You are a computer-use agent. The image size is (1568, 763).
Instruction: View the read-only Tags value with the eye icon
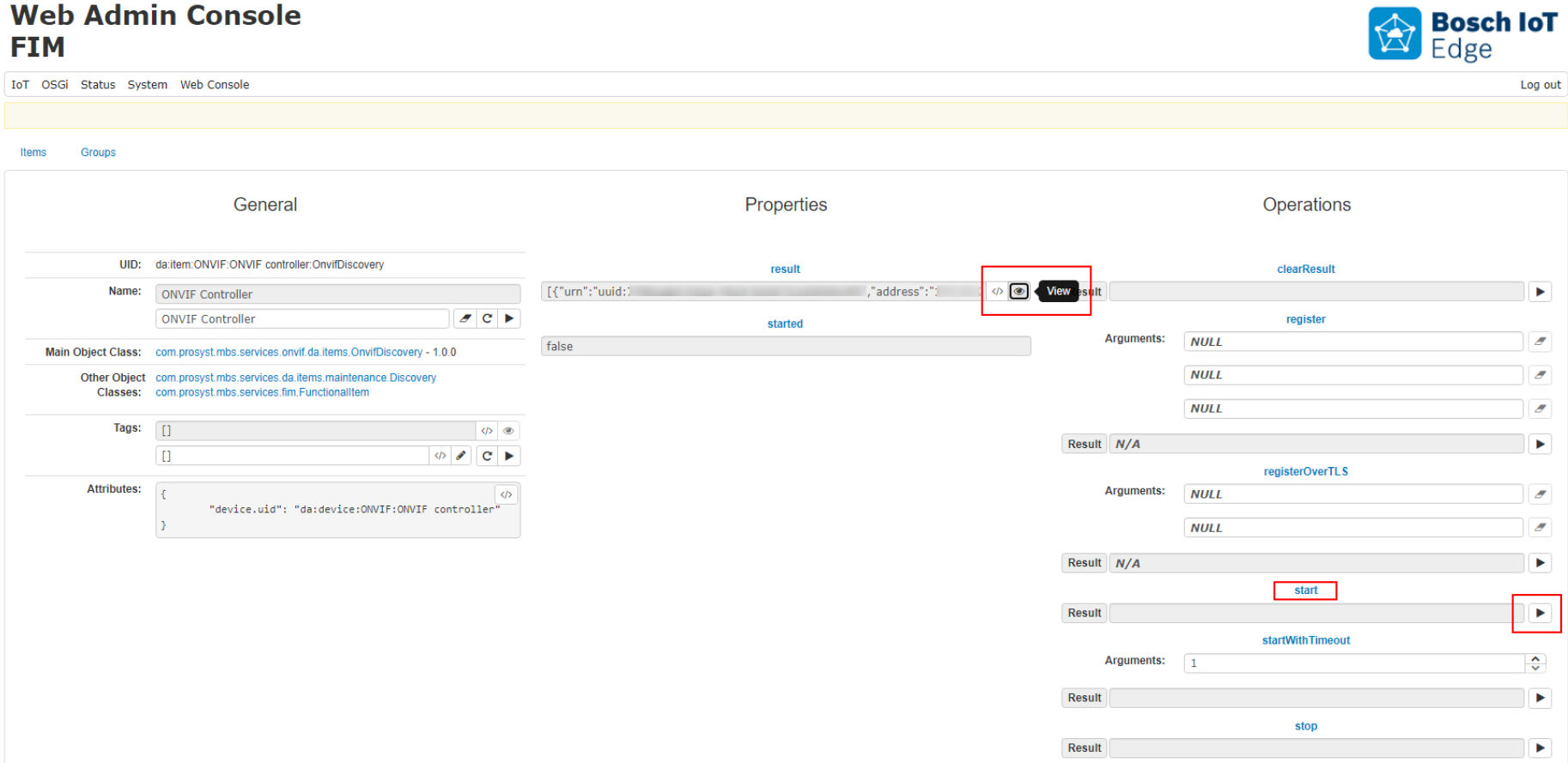point(508,431)
